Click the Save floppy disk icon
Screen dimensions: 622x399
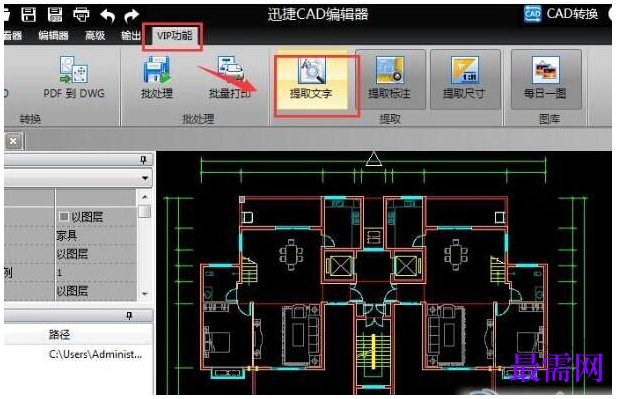coord(29,15)
